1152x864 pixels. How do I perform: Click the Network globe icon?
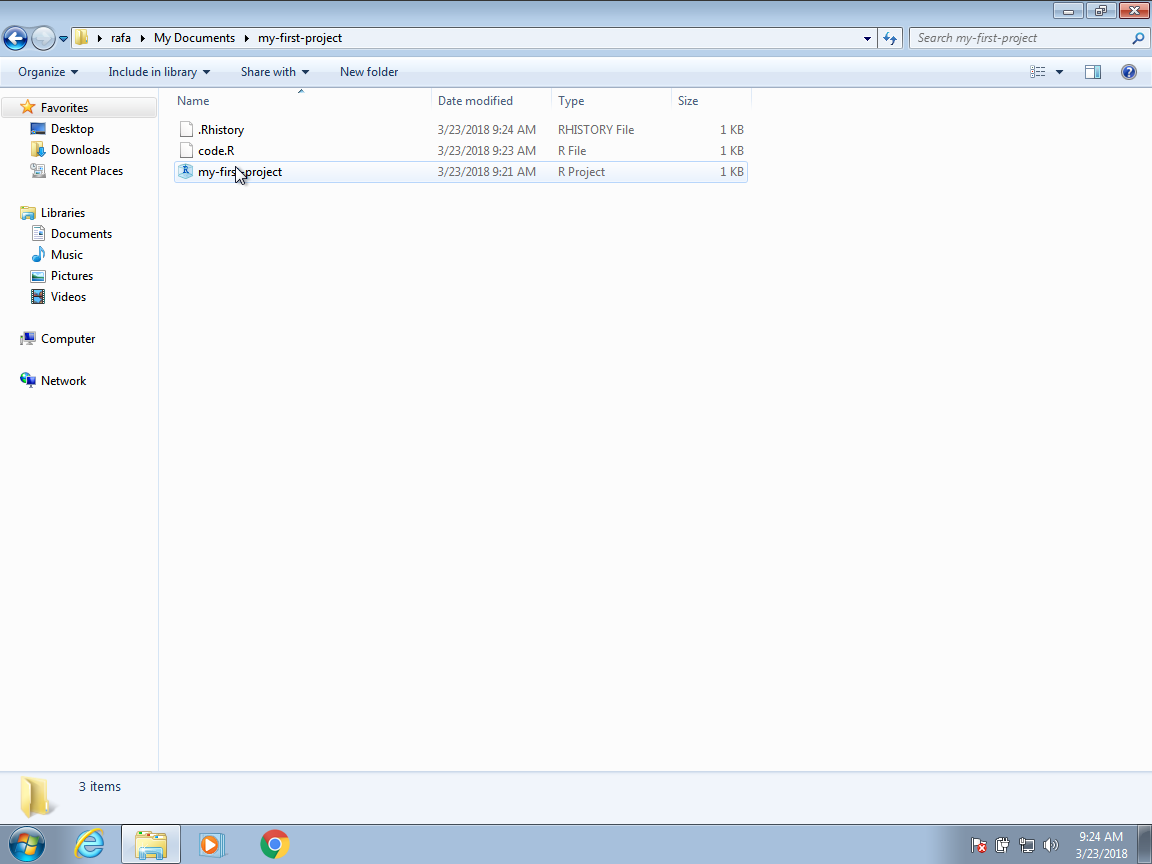[x=28, y=381]
